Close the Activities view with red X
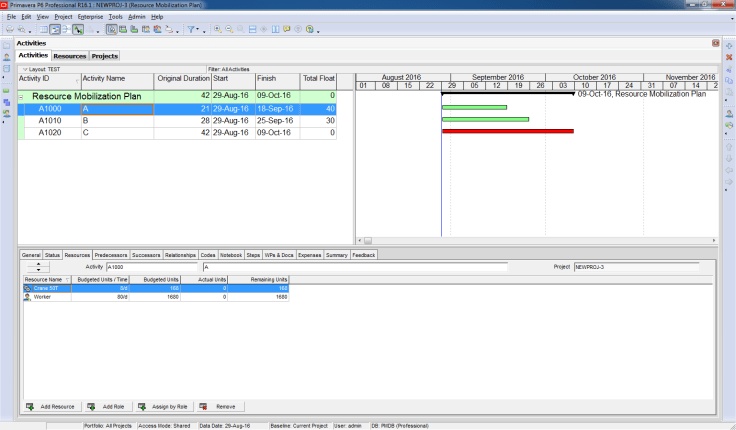 click(x=715, y=43)
